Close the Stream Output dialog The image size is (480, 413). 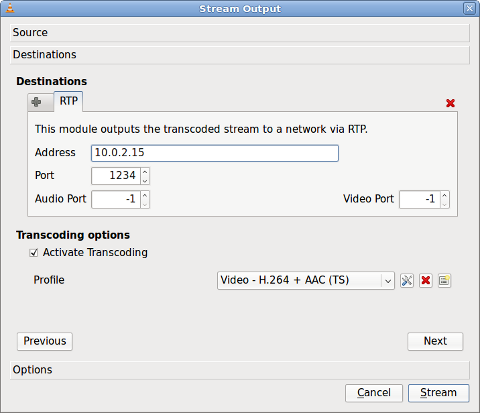point(469,8)
